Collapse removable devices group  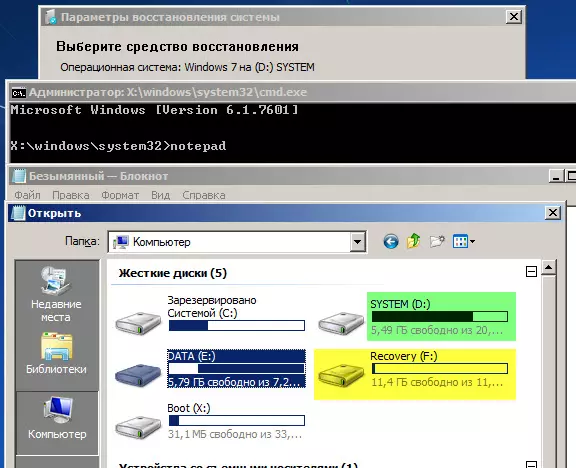click(531, 465)
